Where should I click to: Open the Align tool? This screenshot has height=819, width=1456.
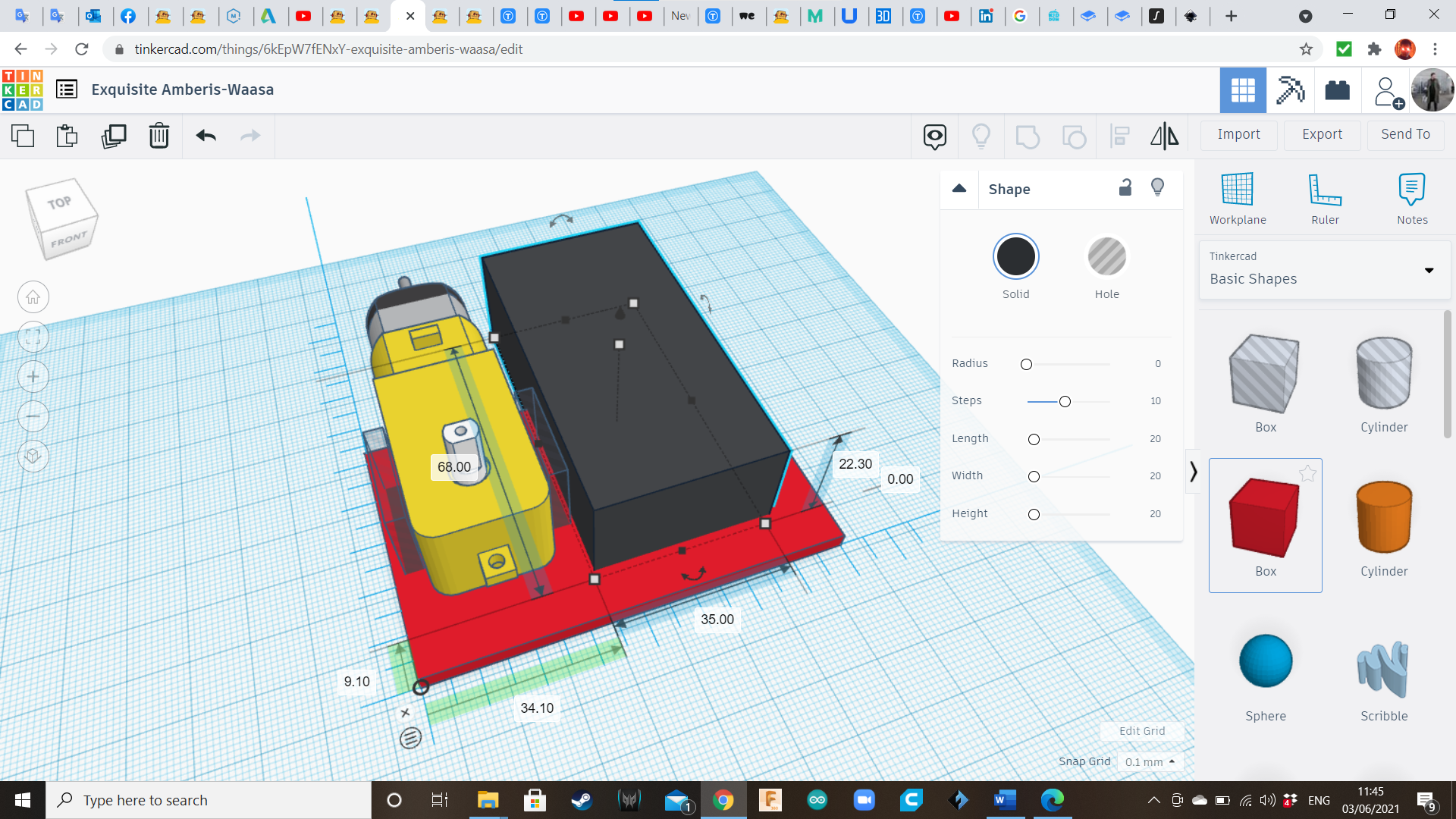pyautogui.click(x=1120, y=136)
